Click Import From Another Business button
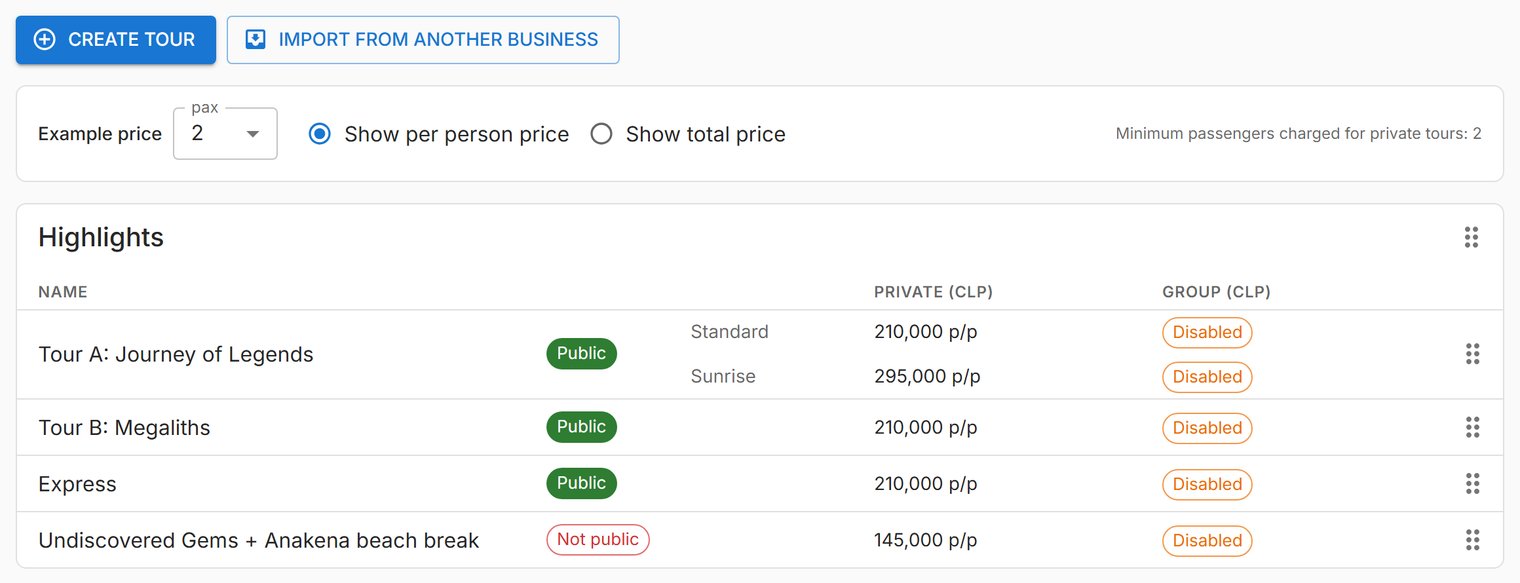The image size is (1520, 583). click(423, 40)
